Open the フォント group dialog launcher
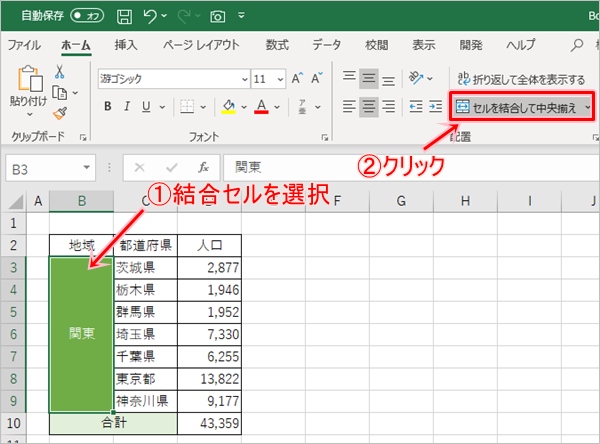 click(324, 137)
